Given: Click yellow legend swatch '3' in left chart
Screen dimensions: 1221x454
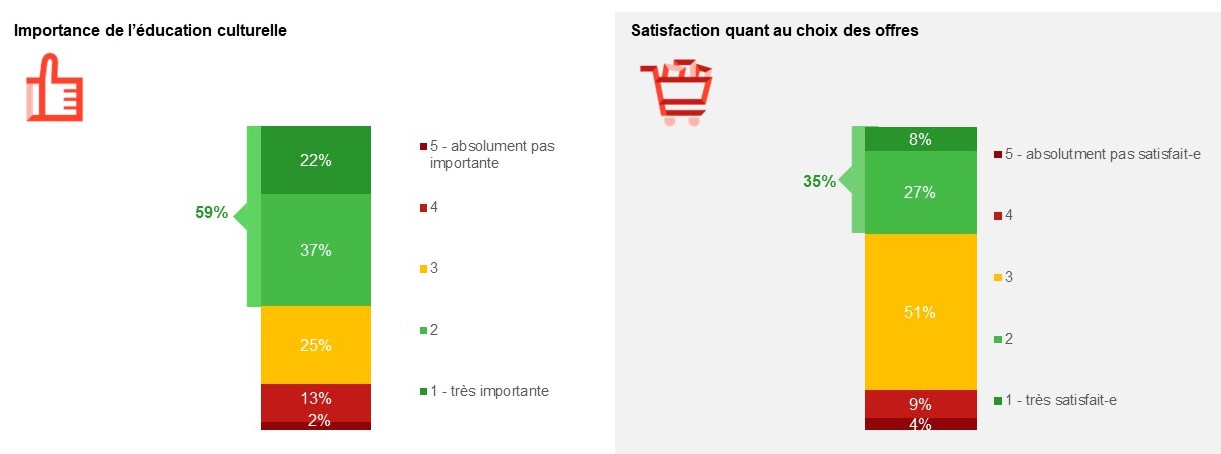Looking at the screenshot, I should (x=424, y=269).
